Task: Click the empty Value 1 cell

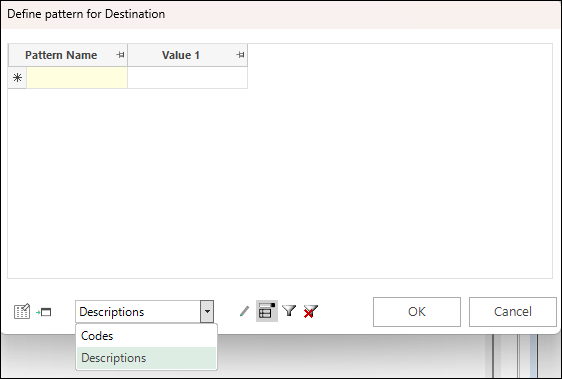Action: 187,77
